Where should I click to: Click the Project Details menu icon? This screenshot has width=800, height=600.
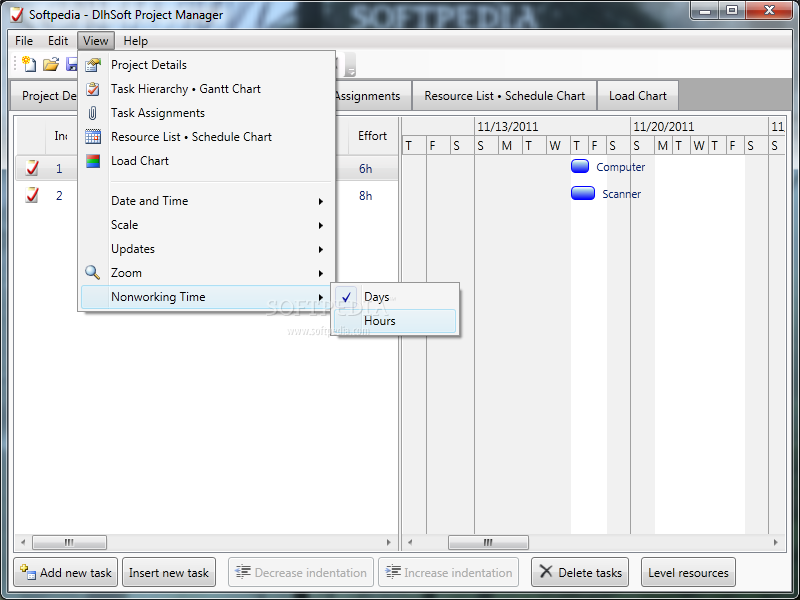click(93, 65)
